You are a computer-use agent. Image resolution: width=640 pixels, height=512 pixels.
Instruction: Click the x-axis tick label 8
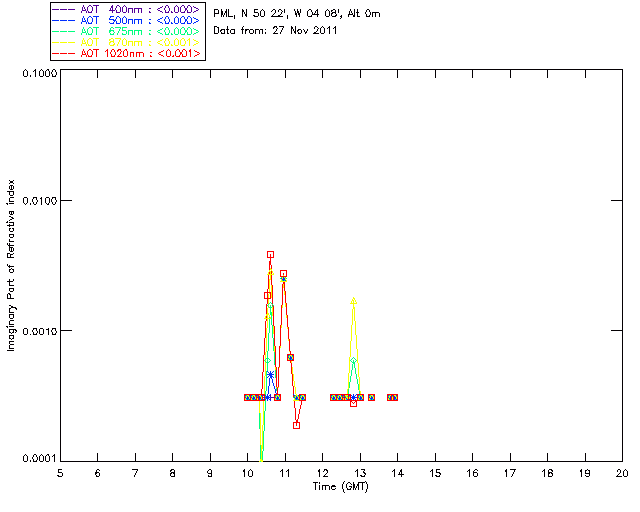173,473
